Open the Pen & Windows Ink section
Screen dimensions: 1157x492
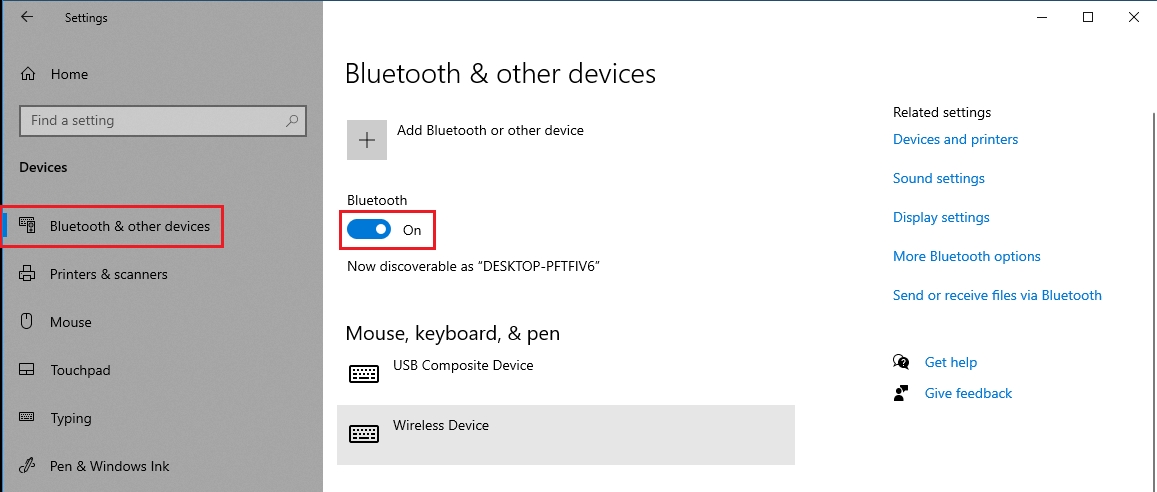(x=109, y=466)
